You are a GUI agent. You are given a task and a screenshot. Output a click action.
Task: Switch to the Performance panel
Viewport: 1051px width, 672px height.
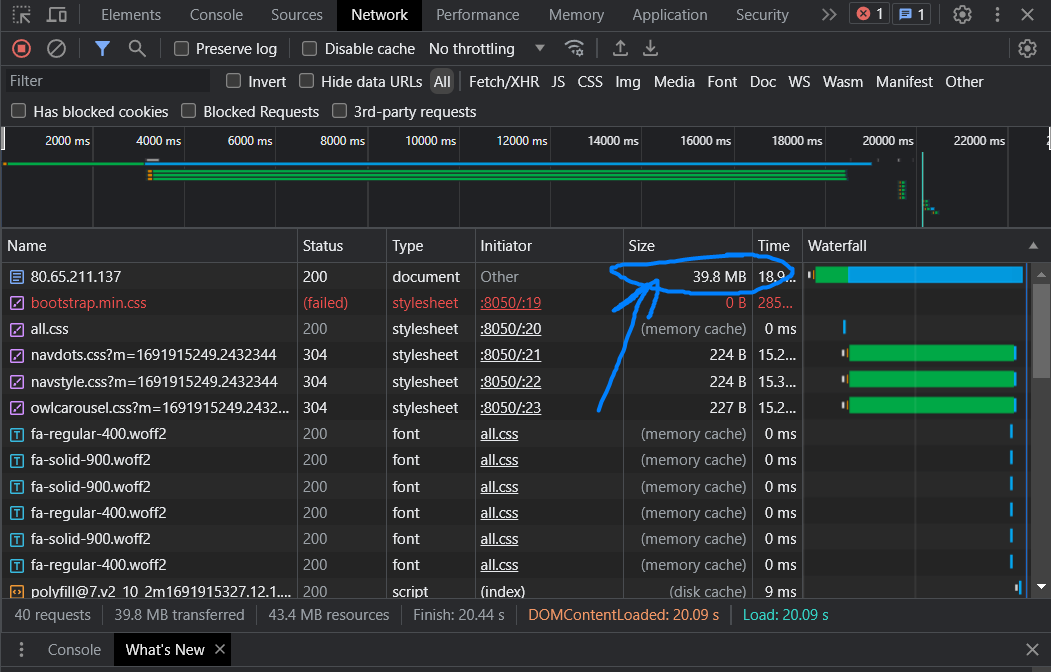coord(477,14)
